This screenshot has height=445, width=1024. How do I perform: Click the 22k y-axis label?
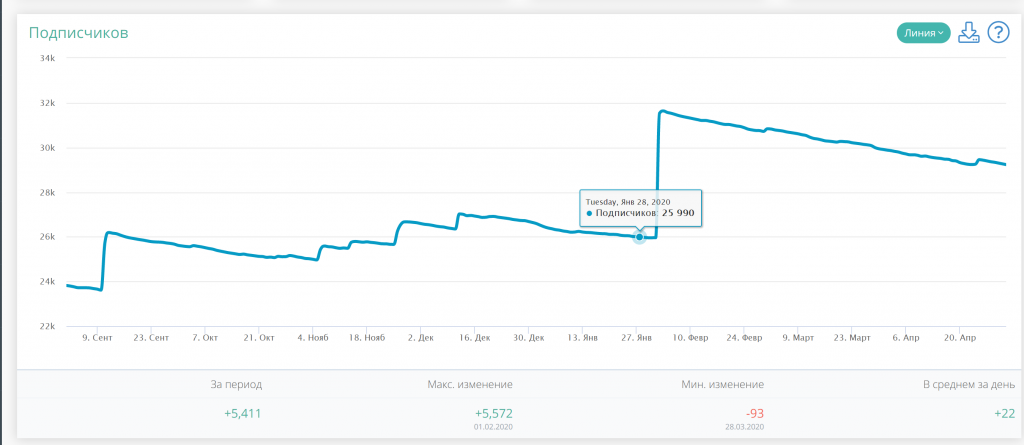[x=46, y=326]
